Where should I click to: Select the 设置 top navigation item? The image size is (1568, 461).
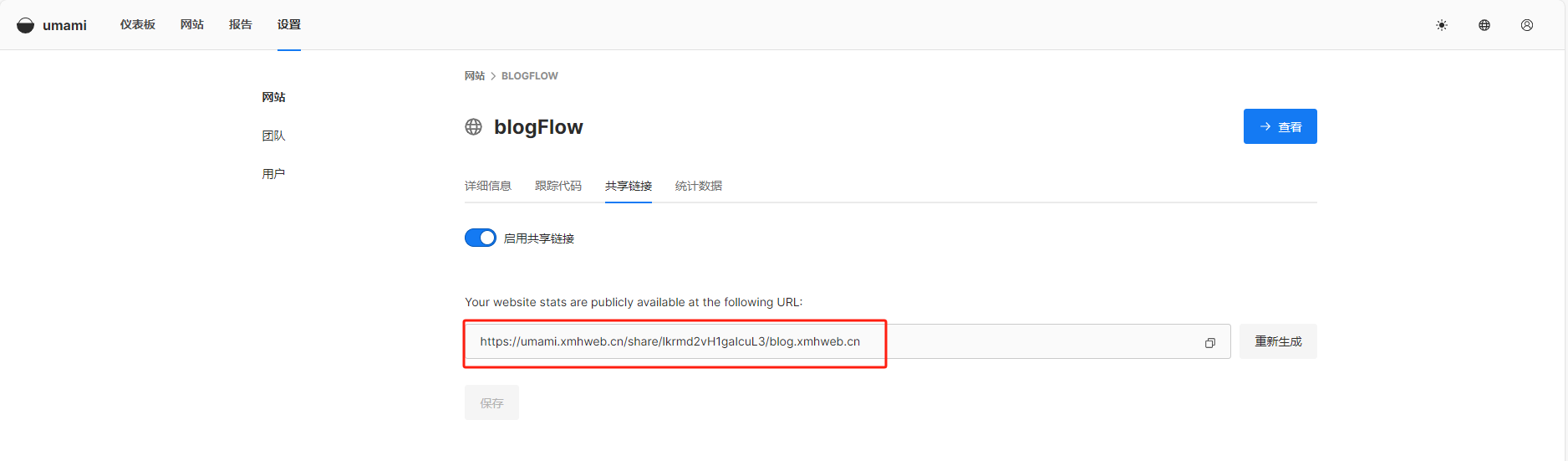(x=289, y=24)
